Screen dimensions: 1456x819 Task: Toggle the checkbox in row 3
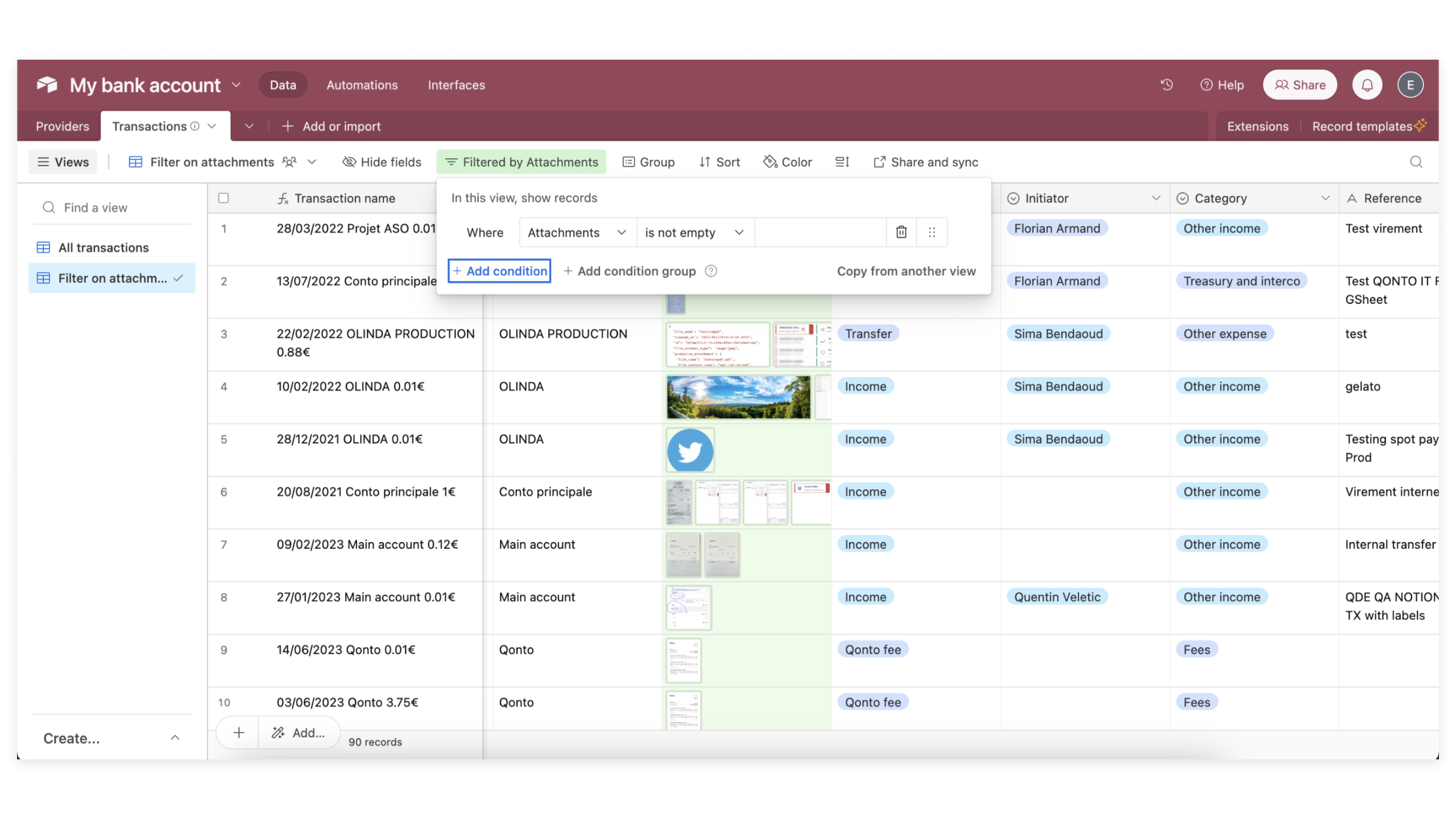point(224,333)
